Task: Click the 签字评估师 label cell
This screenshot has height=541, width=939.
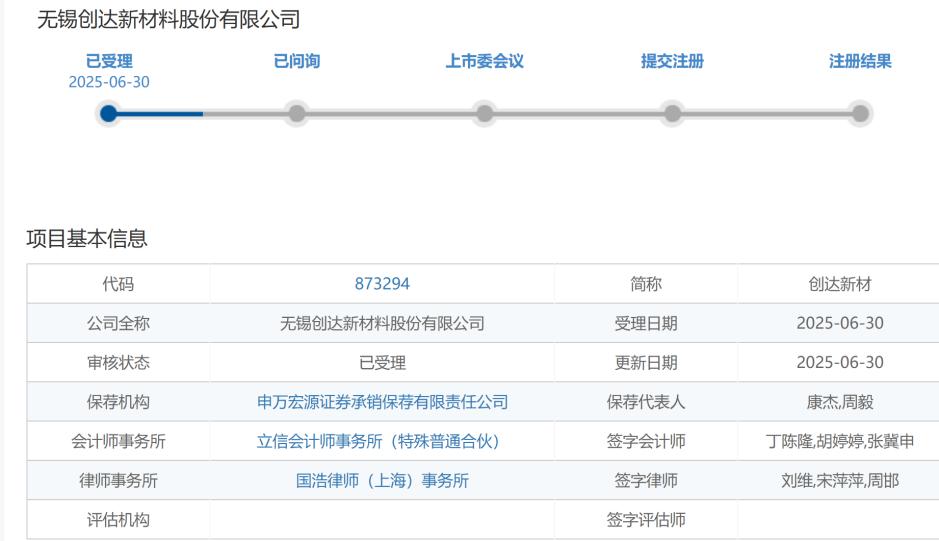Action: pos(646,519)
